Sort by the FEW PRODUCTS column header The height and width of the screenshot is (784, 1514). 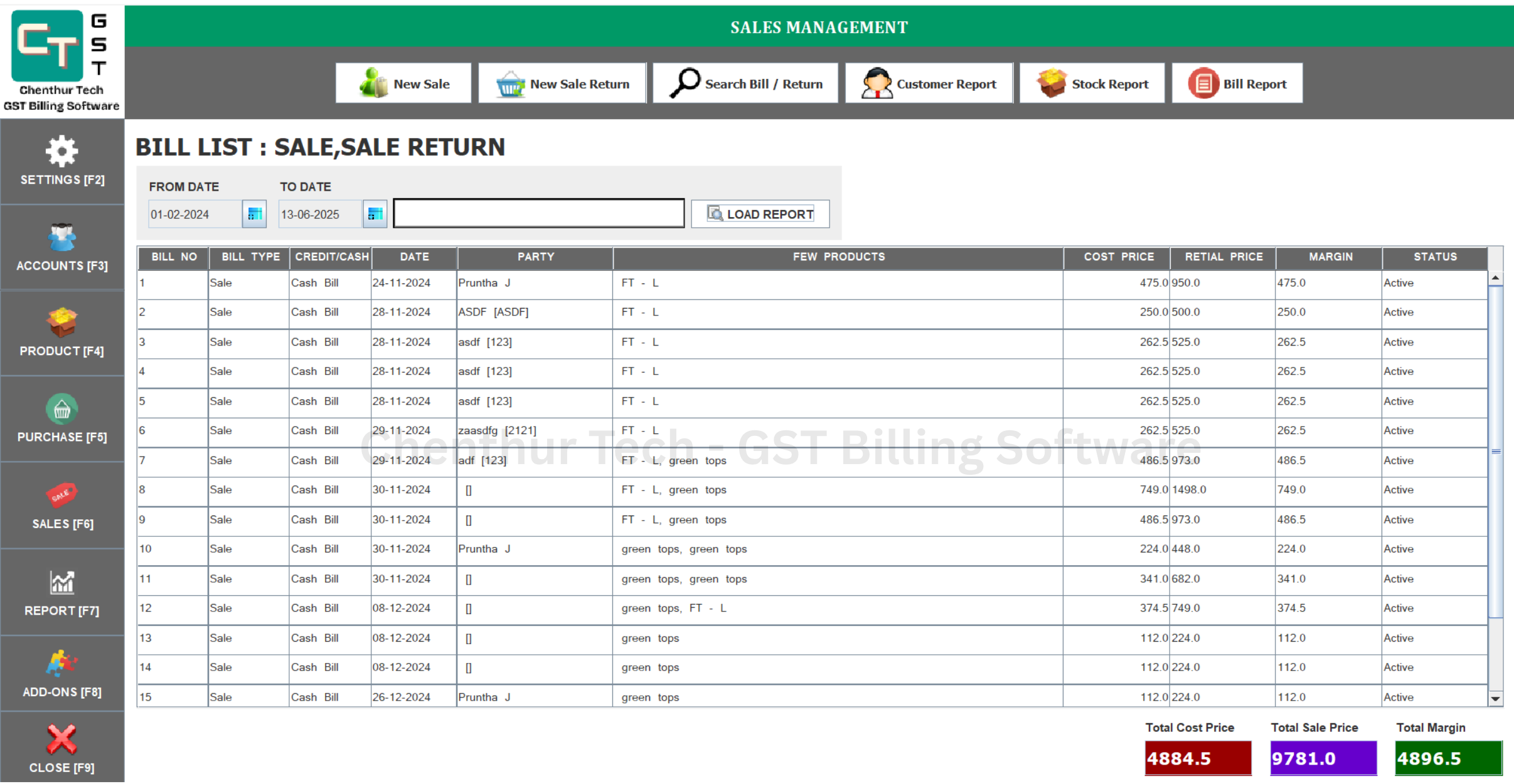tap(838, 257)
